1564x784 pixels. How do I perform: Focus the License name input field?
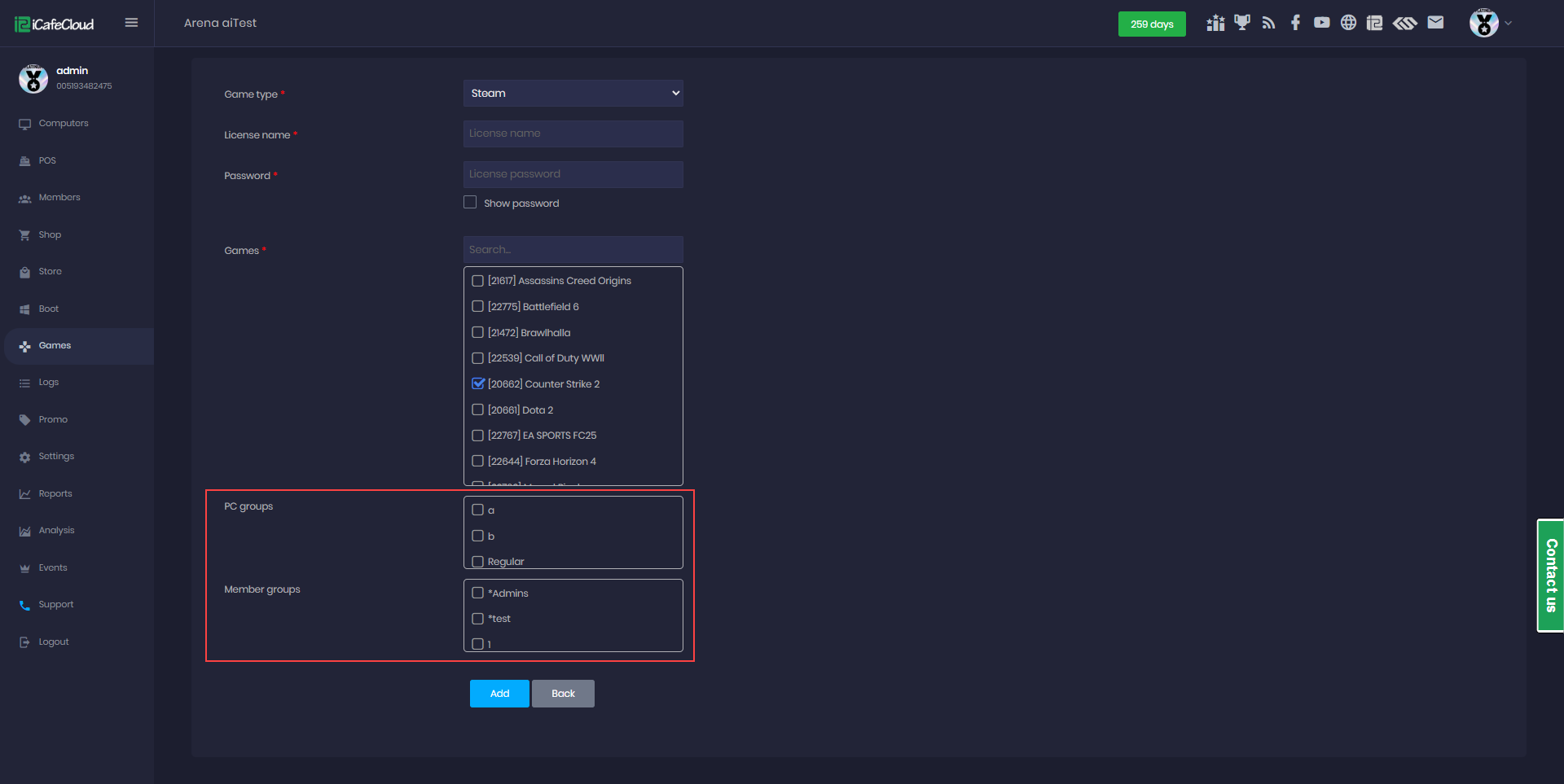[x=573, y=134]
